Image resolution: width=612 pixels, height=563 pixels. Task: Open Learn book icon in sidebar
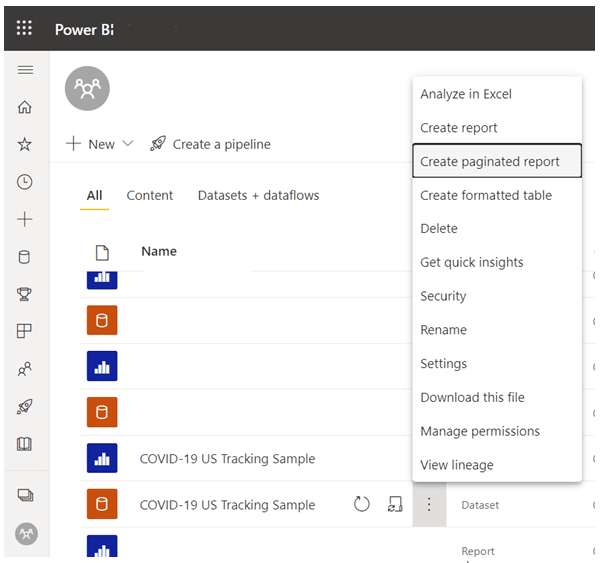coord(24,444)
